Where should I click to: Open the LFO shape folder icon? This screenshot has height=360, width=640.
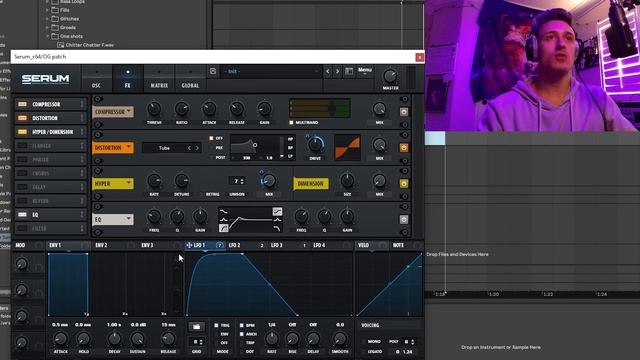coord(196,327)
